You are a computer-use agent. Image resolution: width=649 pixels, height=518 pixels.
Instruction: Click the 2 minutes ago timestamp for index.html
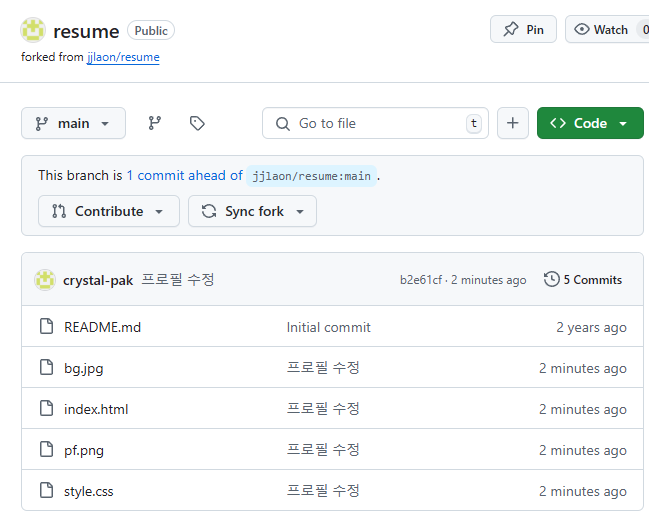(583, 410)
